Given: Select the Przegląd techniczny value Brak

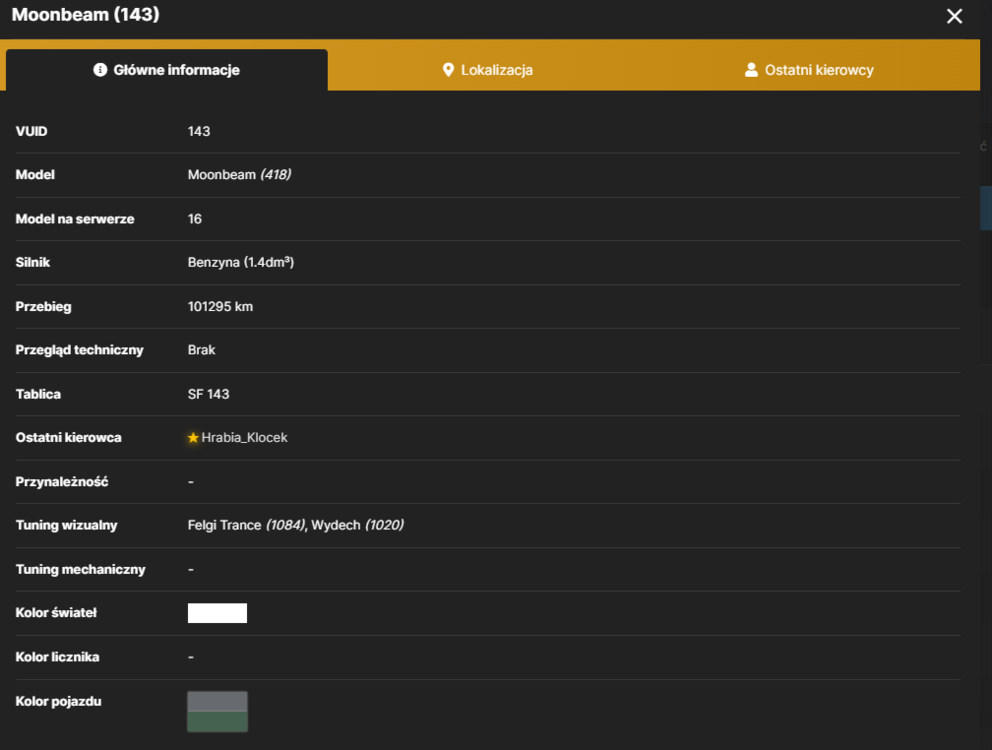Looking at the screenshot, I should tap(201, 350).
